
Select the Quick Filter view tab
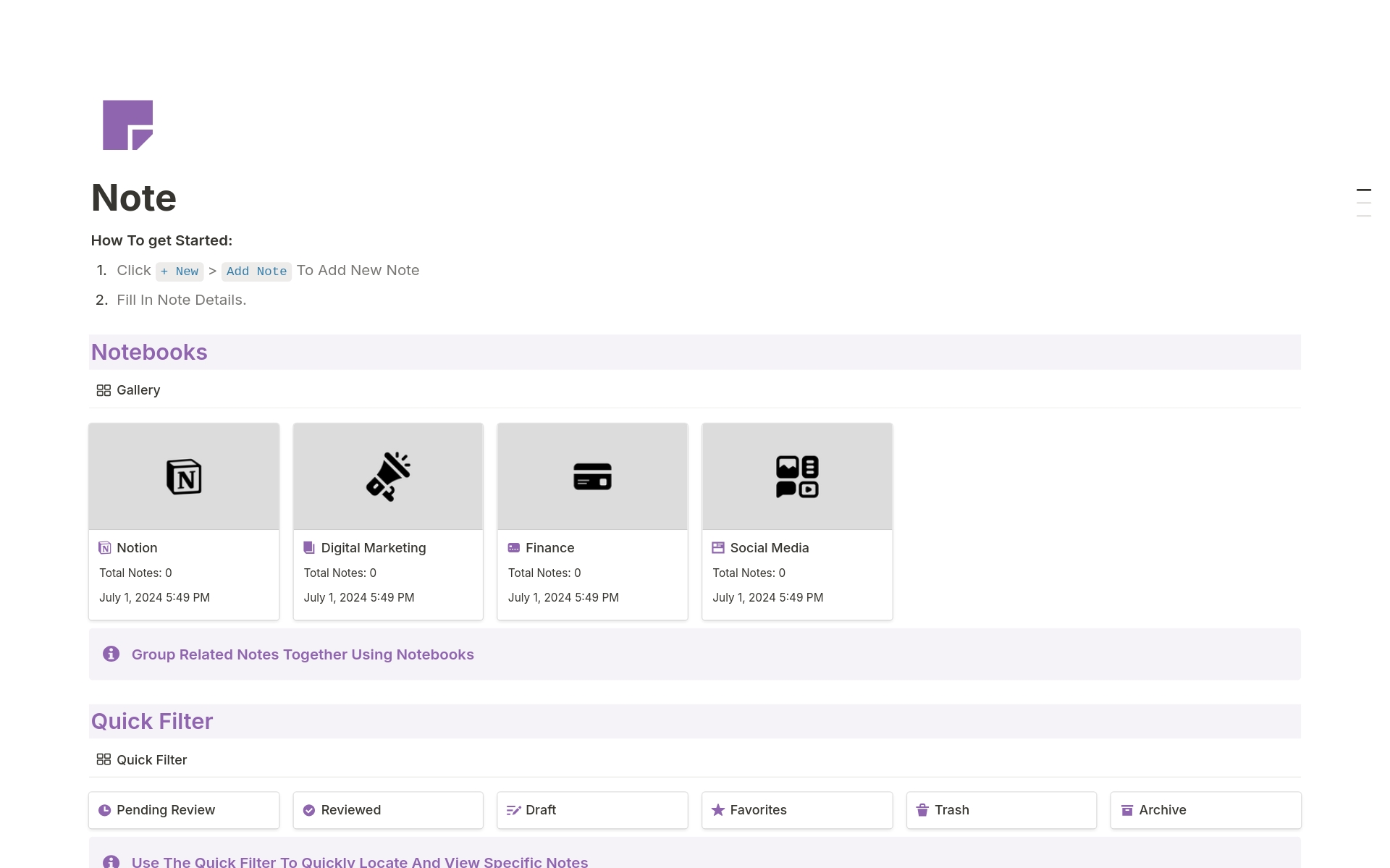[142, 759]
